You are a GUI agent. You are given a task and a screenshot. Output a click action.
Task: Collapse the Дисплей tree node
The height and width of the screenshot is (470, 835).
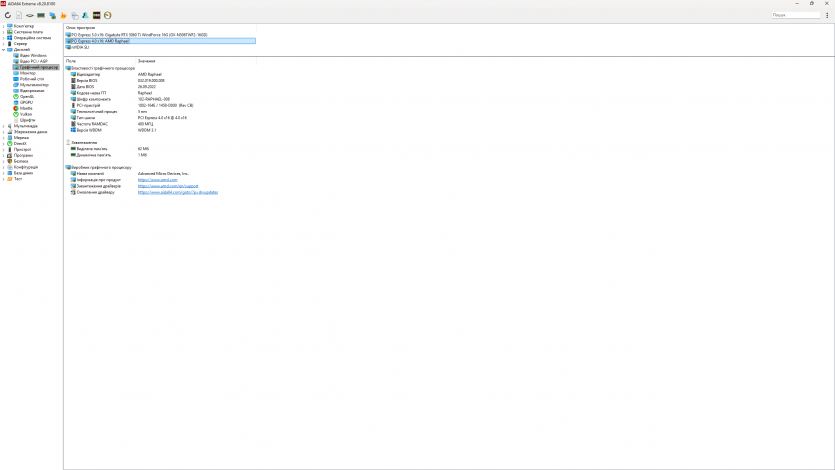(x=4, y=49)
